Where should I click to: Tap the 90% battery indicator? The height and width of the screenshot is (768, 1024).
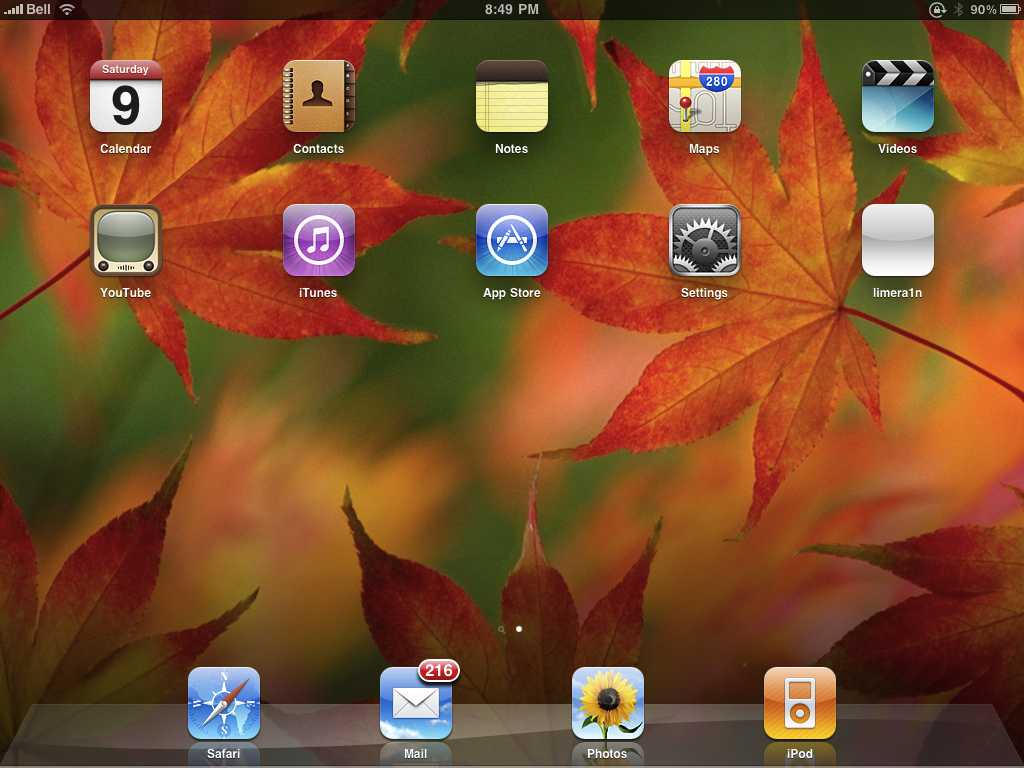995,9
